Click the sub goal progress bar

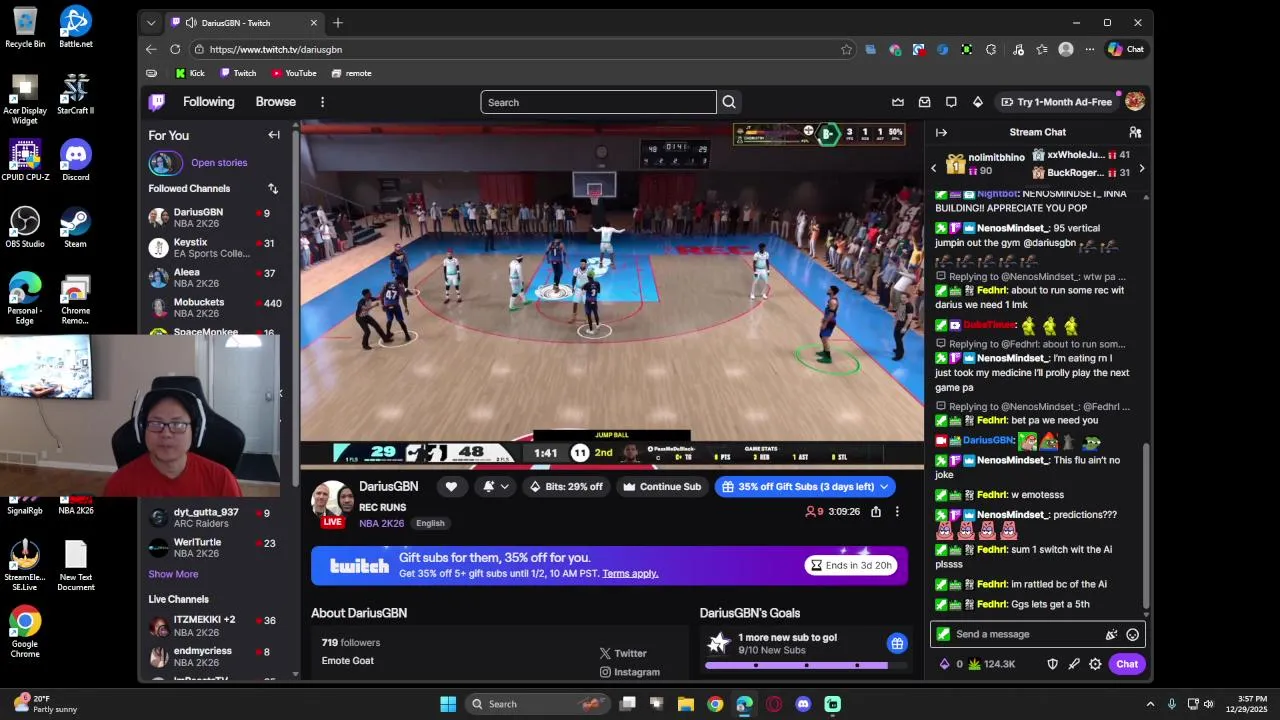[x=806, y=665]
